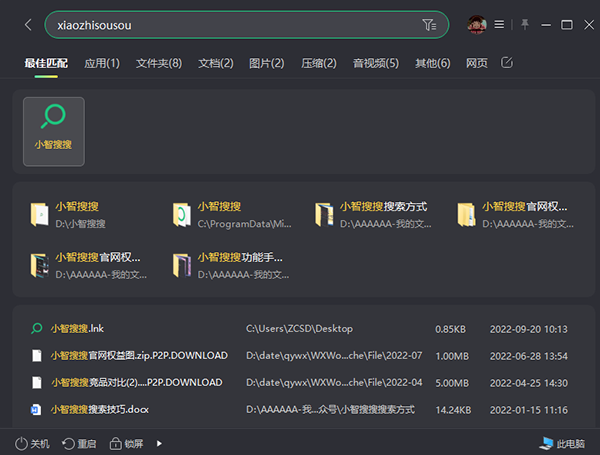600x455 pixels.
Task: Click the 关机 shutdown button
Action: tap(32, 443)
